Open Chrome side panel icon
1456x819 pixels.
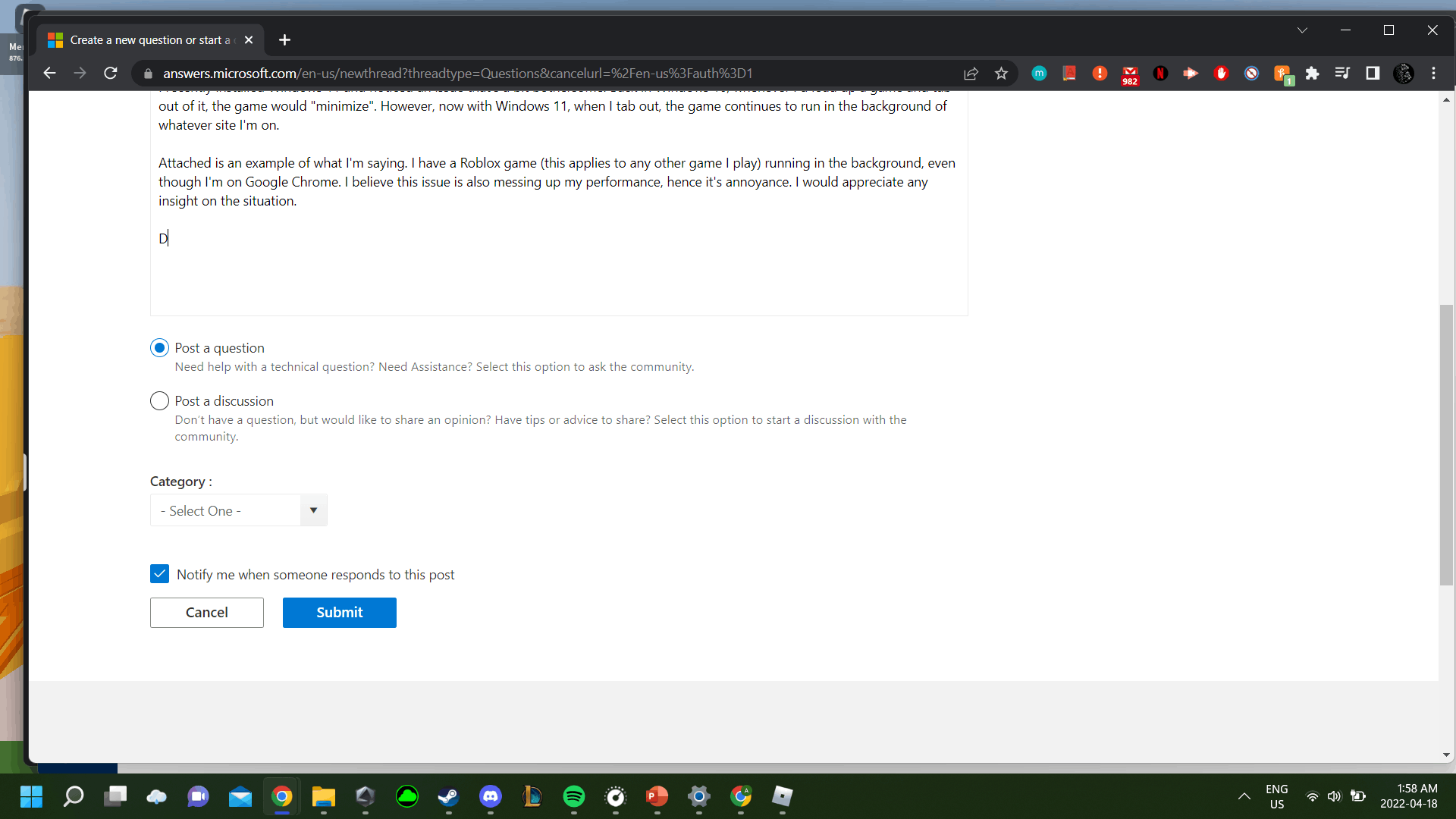click(x=1373, y=74)
